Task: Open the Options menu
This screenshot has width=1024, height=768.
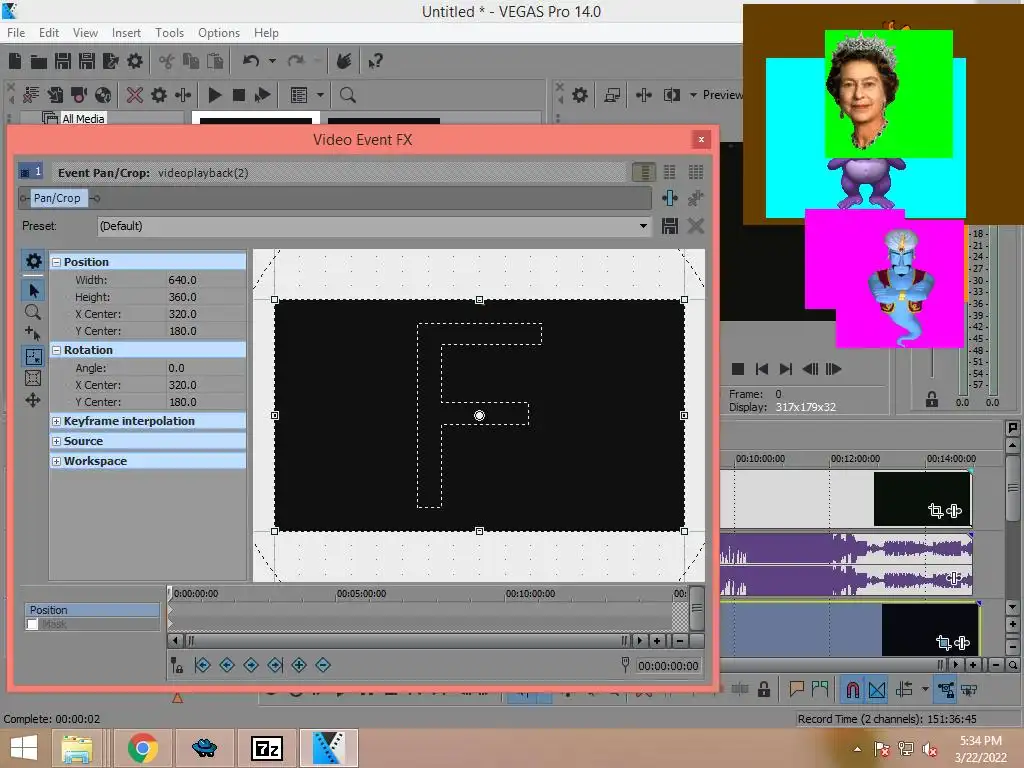Action: tap(219, 33)
